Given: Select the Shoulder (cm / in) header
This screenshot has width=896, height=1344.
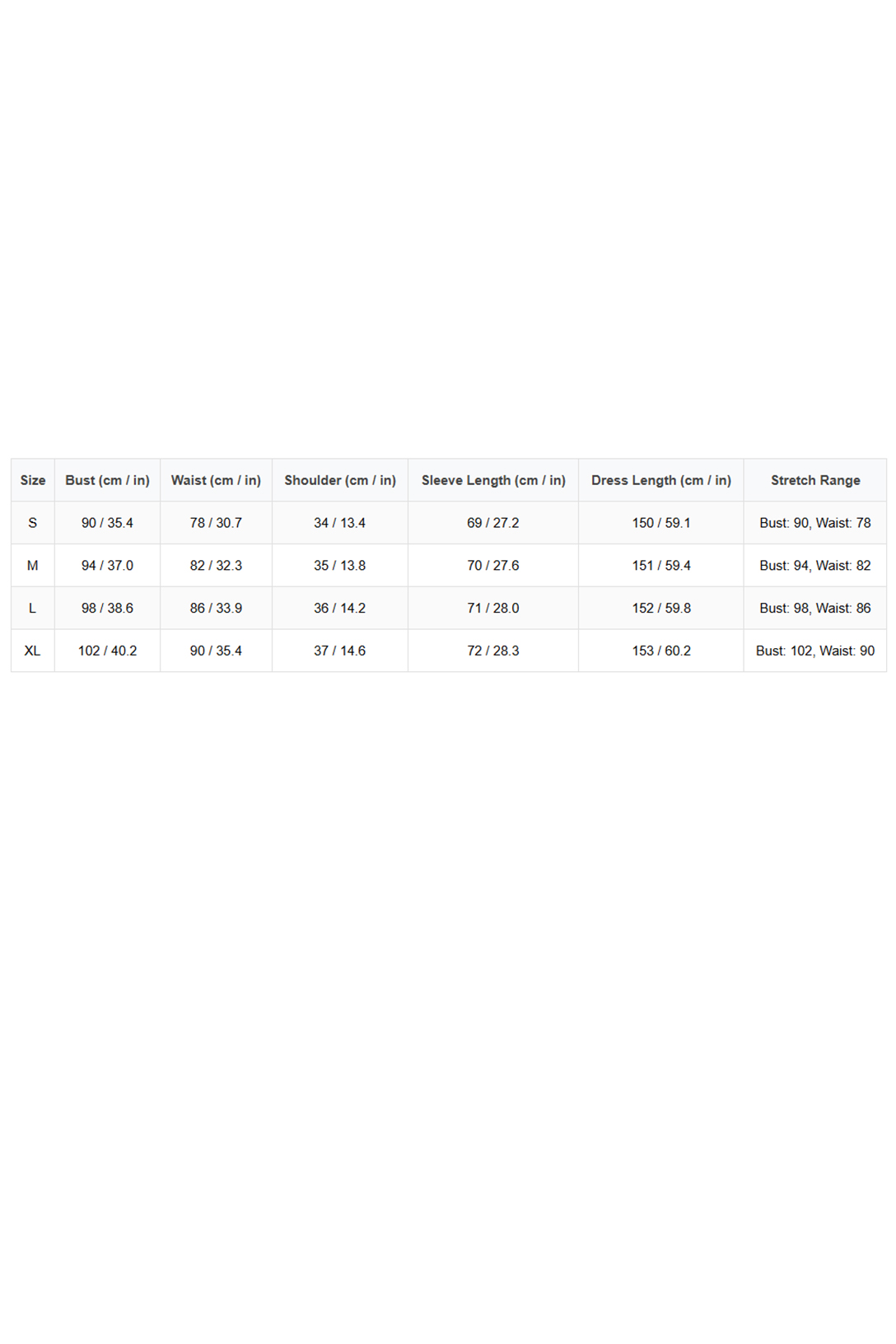Looking at the screenshot, I should [x=340, y=480].
